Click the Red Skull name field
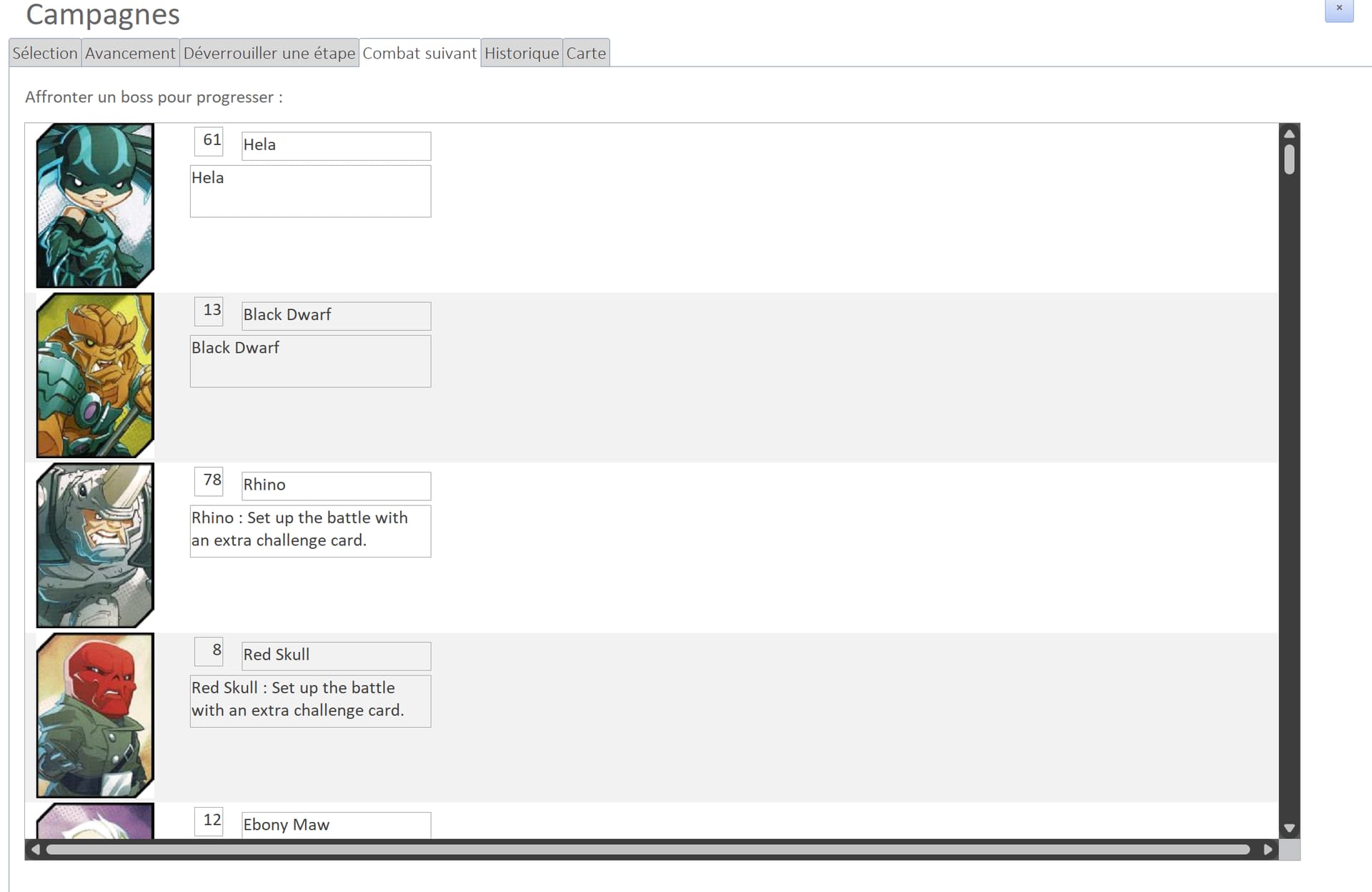1372x892 pixels. tap(336, 656)
